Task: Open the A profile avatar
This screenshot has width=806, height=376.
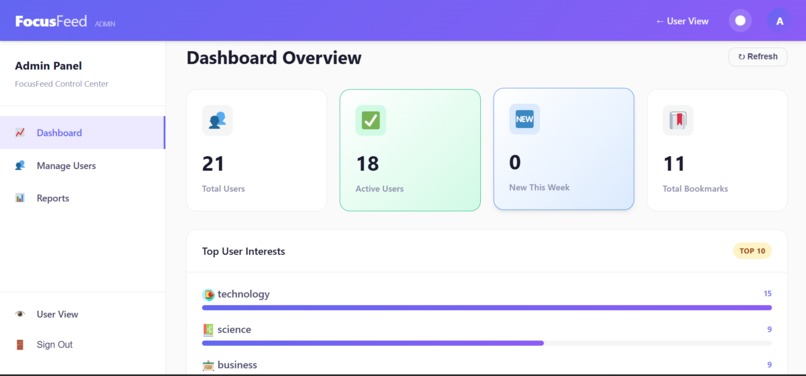Action: coord(779,21)
